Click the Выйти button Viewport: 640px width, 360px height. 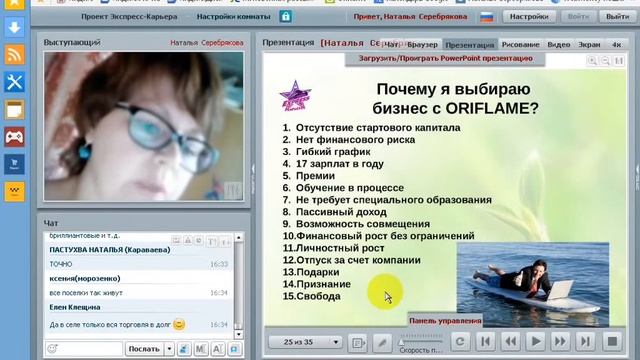pos(617,17)
